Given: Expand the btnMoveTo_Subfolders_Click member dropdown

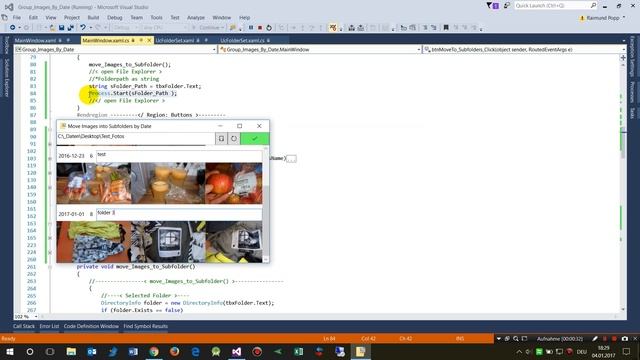Looking at the screenshot, I should pos(623,49).
